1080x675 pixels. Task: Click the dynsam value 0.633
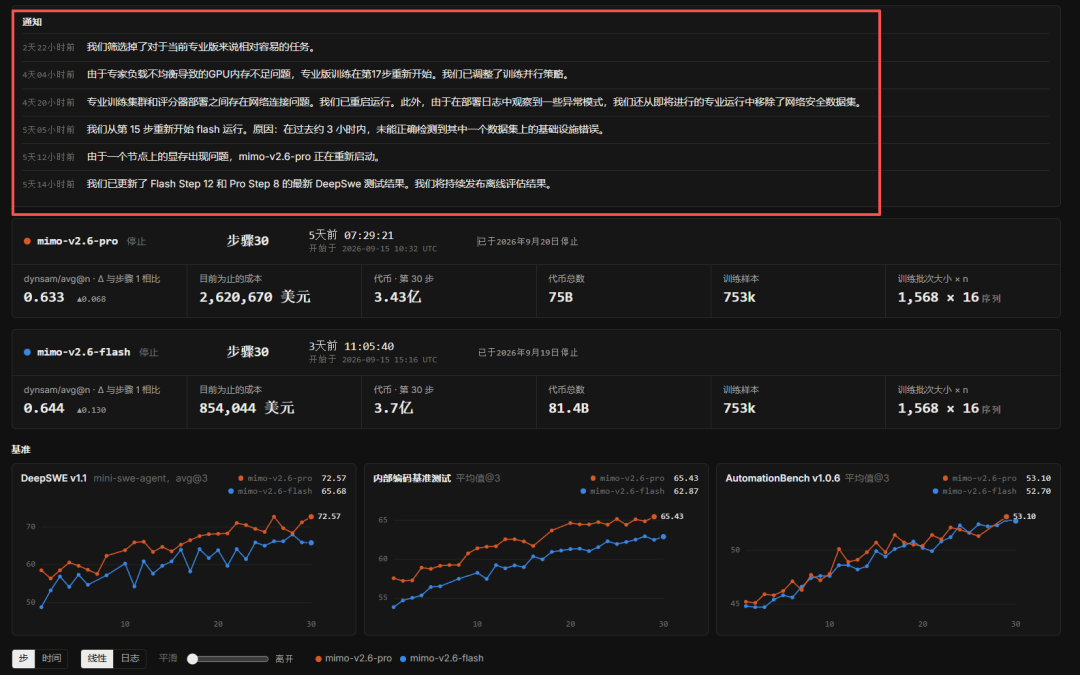[x=44, y=298]
